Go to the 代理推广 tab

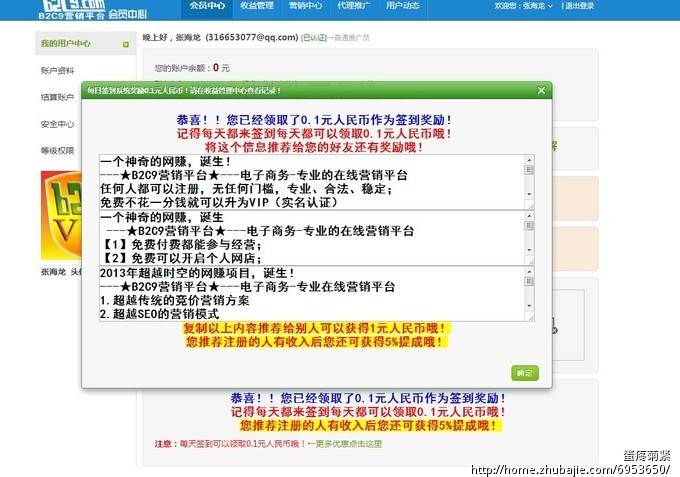[354, 6]
